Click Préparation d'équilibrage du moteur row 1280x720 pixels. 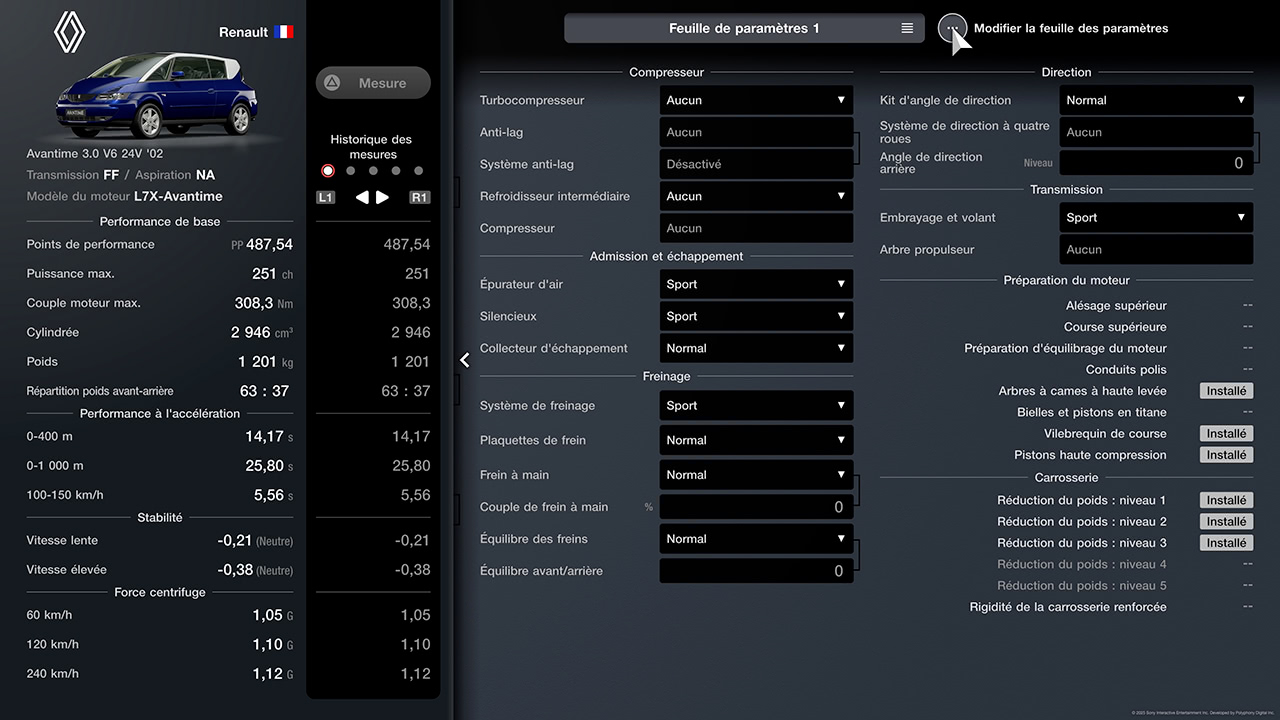1066,348
